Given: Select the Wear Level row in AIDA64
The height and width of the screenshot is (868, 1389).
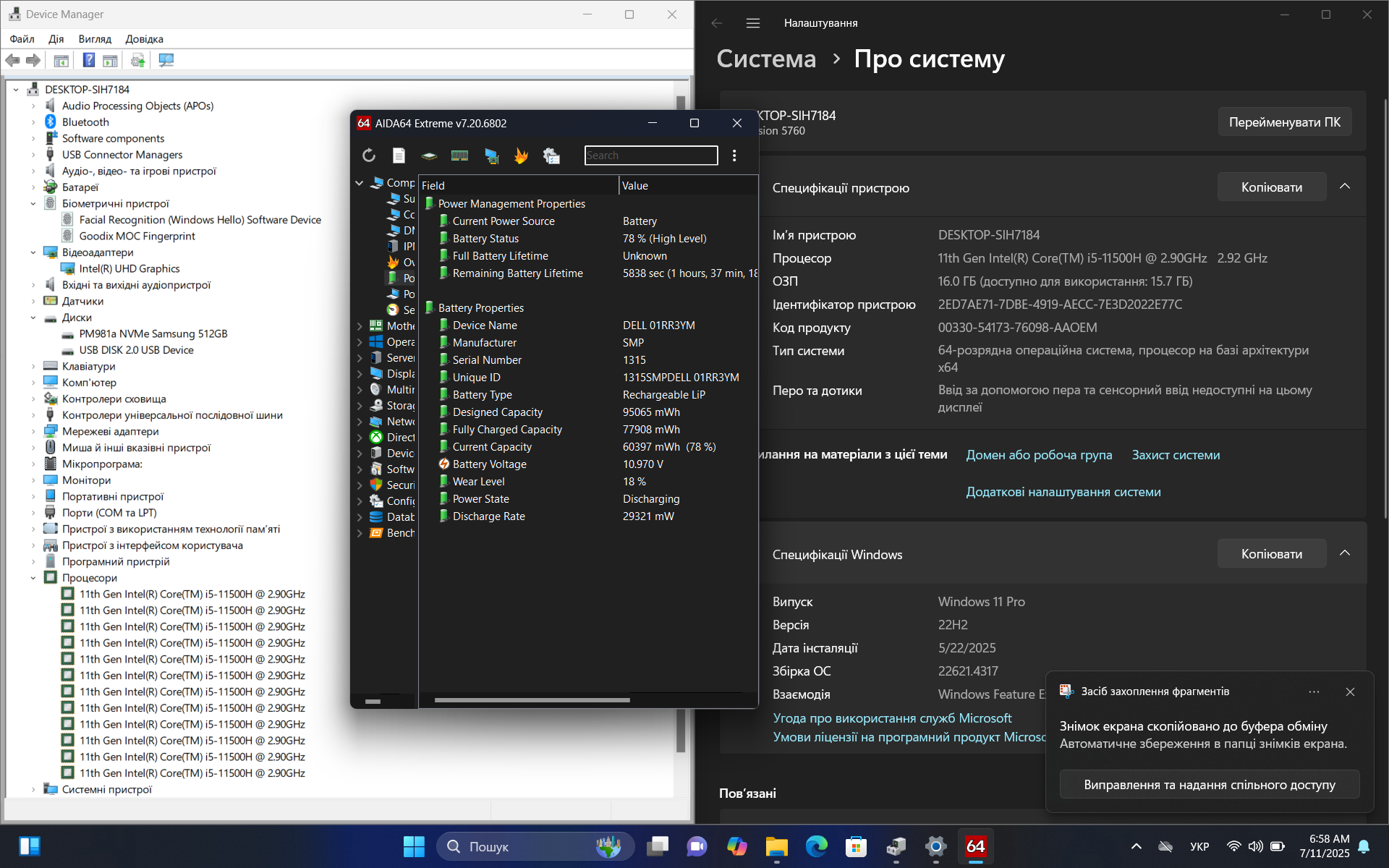Looking at the screenshot, I should (590, 482).
